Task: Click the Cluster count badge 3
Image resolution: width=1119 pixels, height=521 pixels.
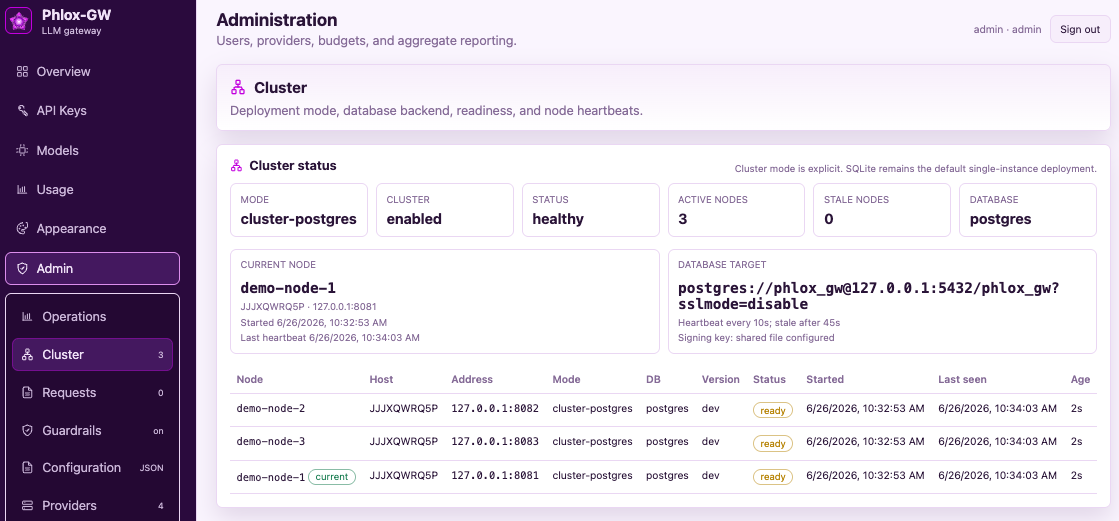Action: pyautogui.click(x=161, y=355)
